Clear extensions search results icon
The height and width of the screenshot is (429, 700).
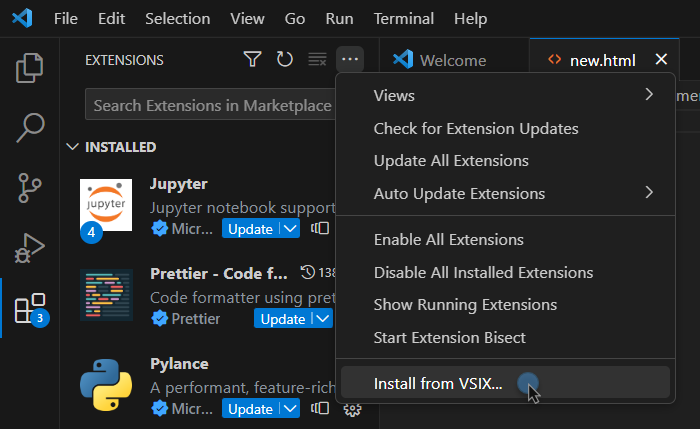point(317,60)
